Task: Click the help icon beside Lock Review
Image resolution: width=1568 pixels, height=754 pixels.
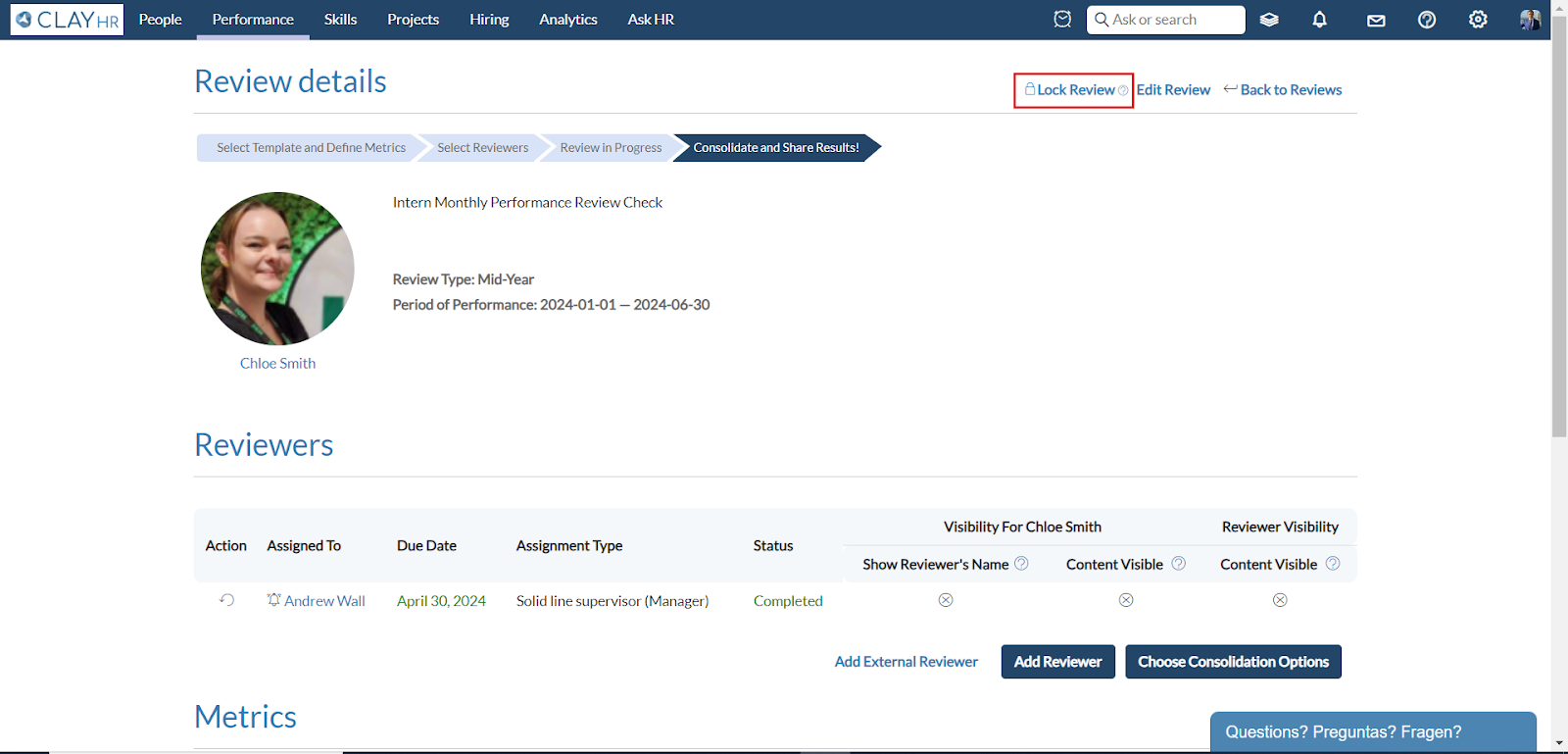Action: 1123,90
